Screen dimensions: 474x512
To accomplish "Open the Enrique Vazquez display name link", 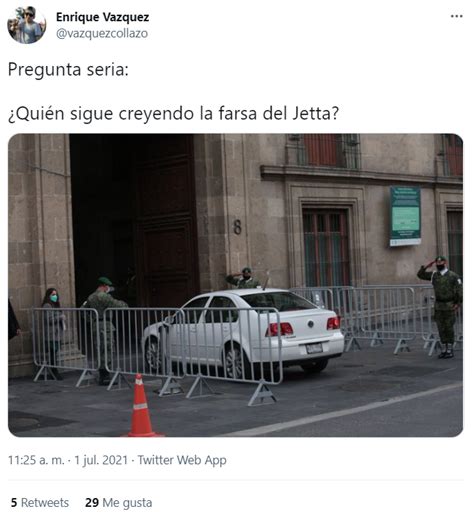I will pyautogui.click(x=103, y=17).
